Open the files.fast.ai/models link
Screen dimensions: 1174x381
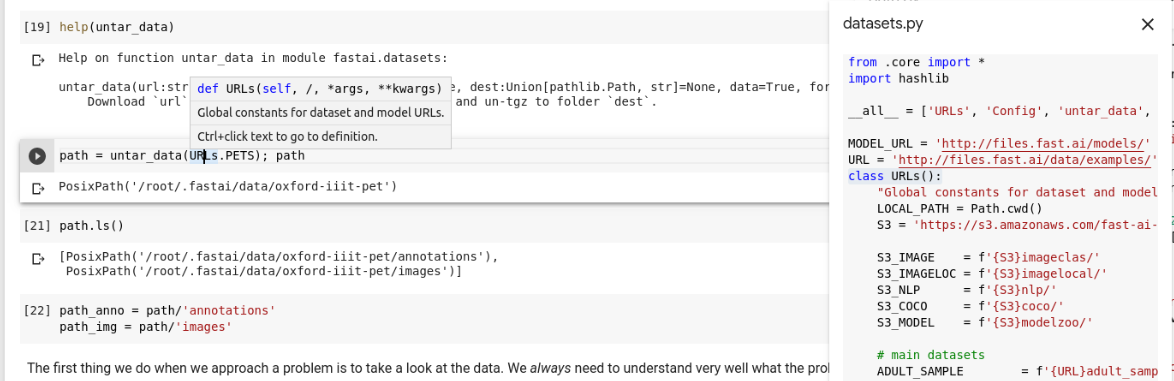pyautogui.click(x=1045, y=143)
